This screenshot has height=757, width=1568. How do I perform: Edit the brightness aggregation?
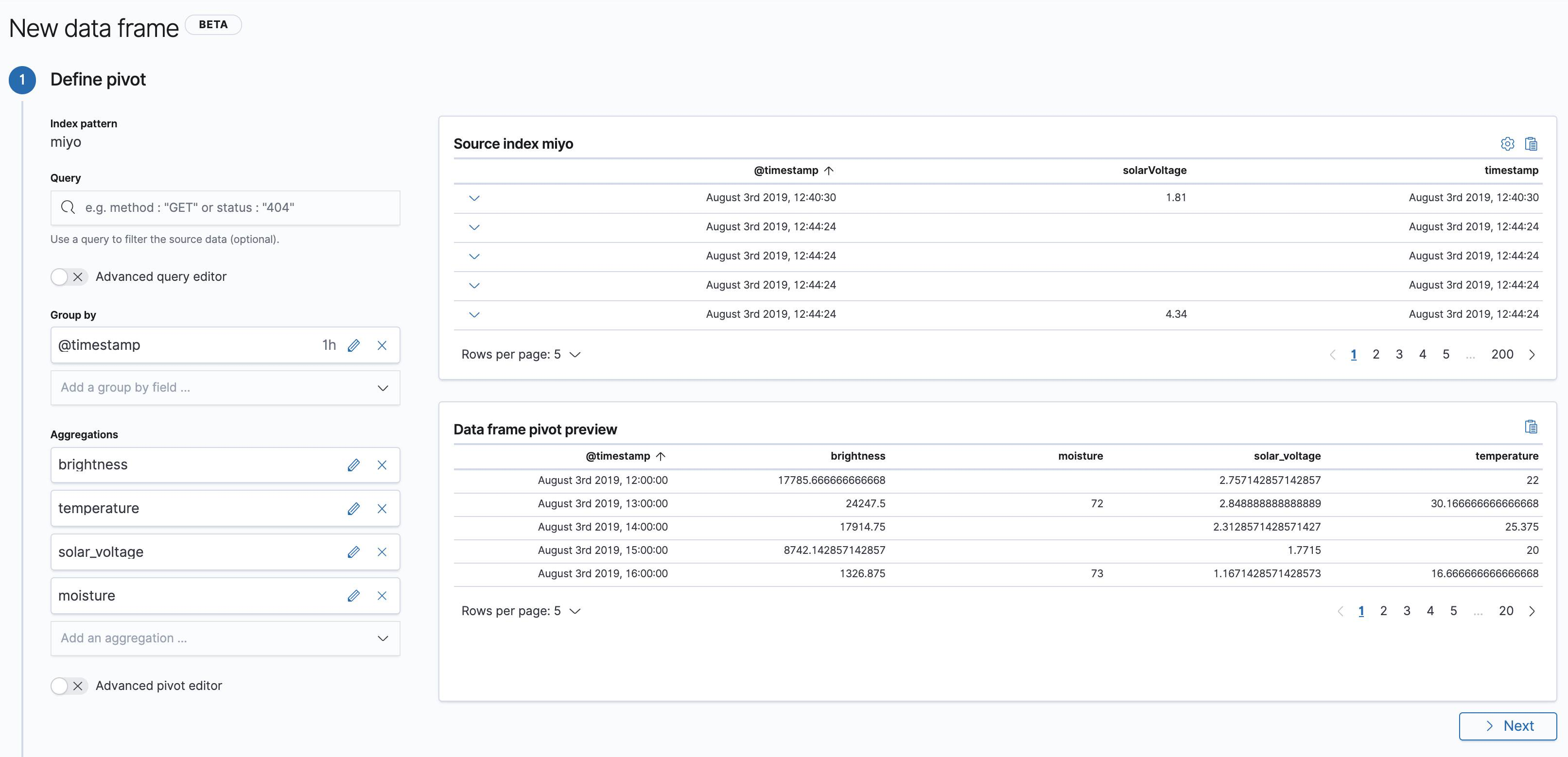coord(353,465)
